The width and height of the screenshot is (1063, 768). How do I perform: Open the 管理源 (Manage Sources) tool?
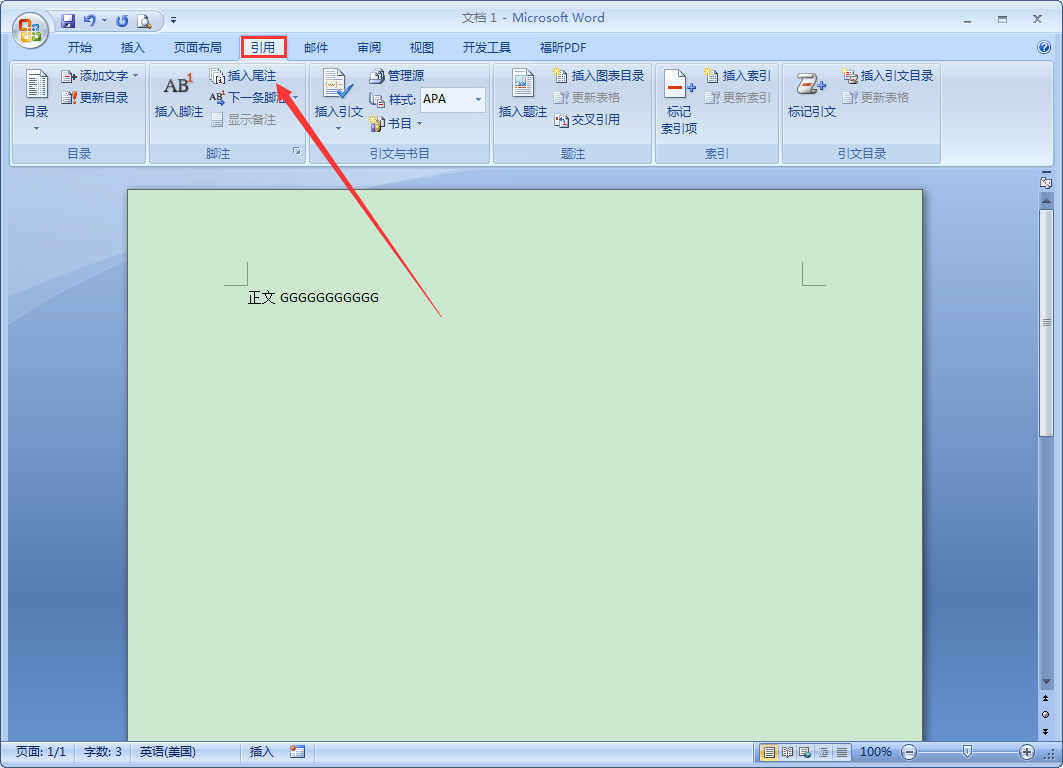coord(399,75)
